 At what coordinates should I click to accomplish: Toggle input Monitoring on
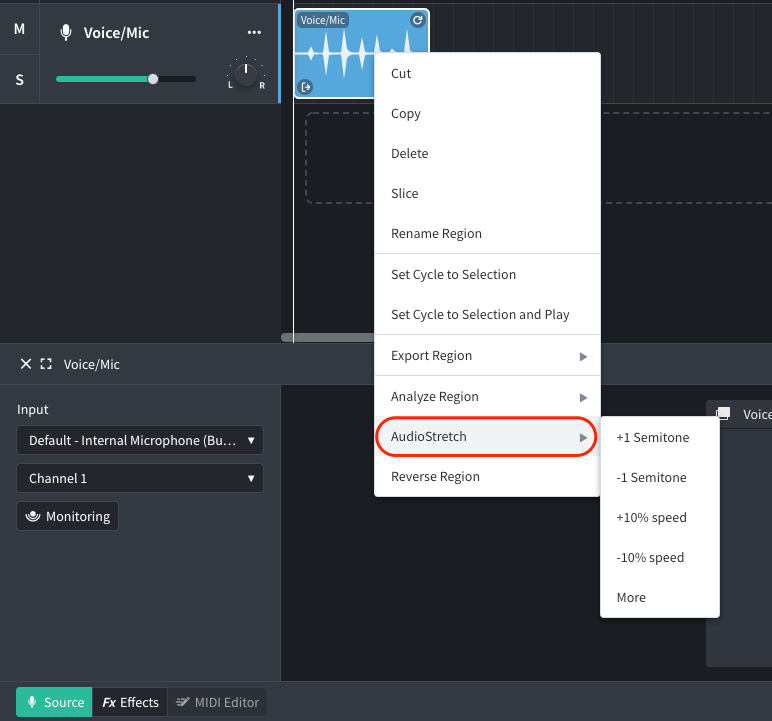click(x=67, y=516)
